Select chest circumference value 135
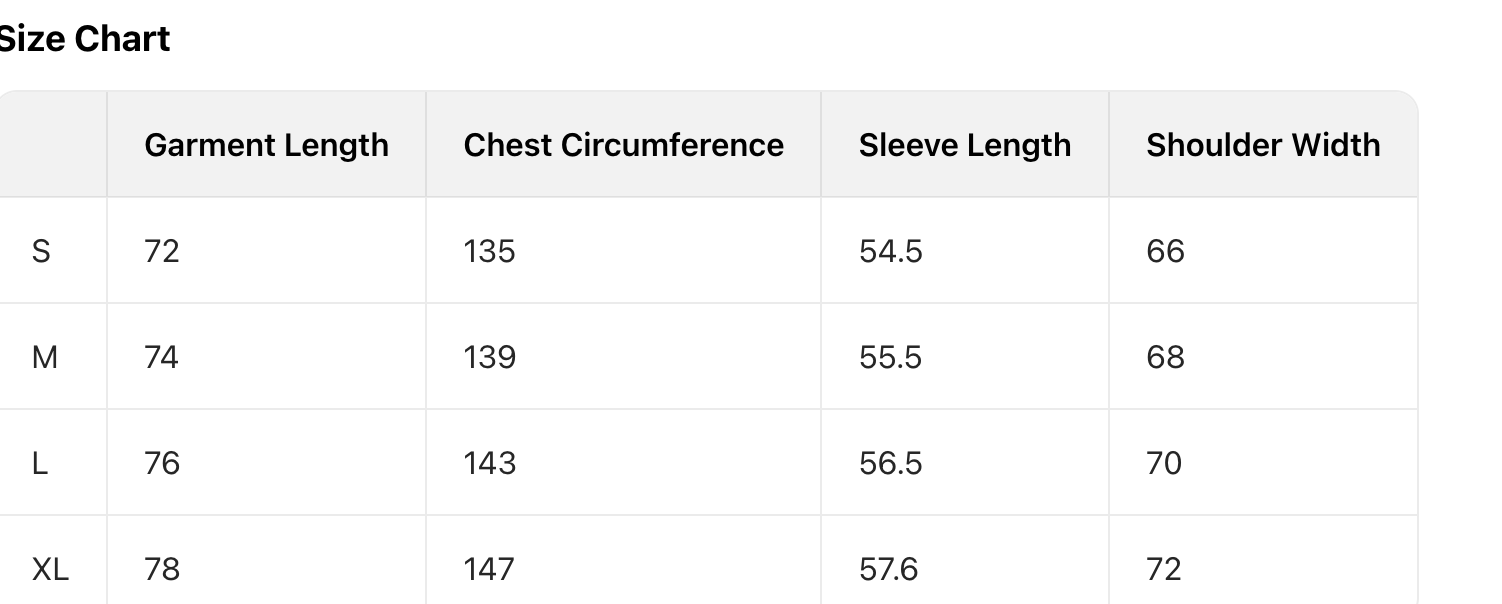1502x604 pixels. (489, 251)
